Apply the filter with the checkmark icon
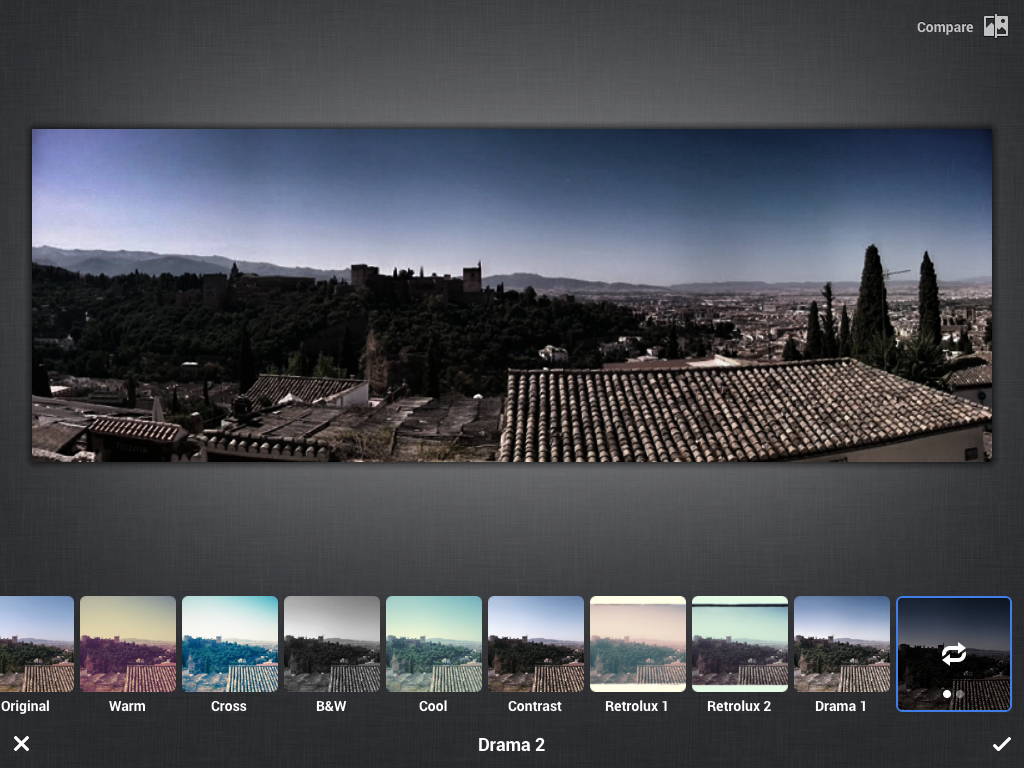 pyautogui.click(x=1001, y=744)
